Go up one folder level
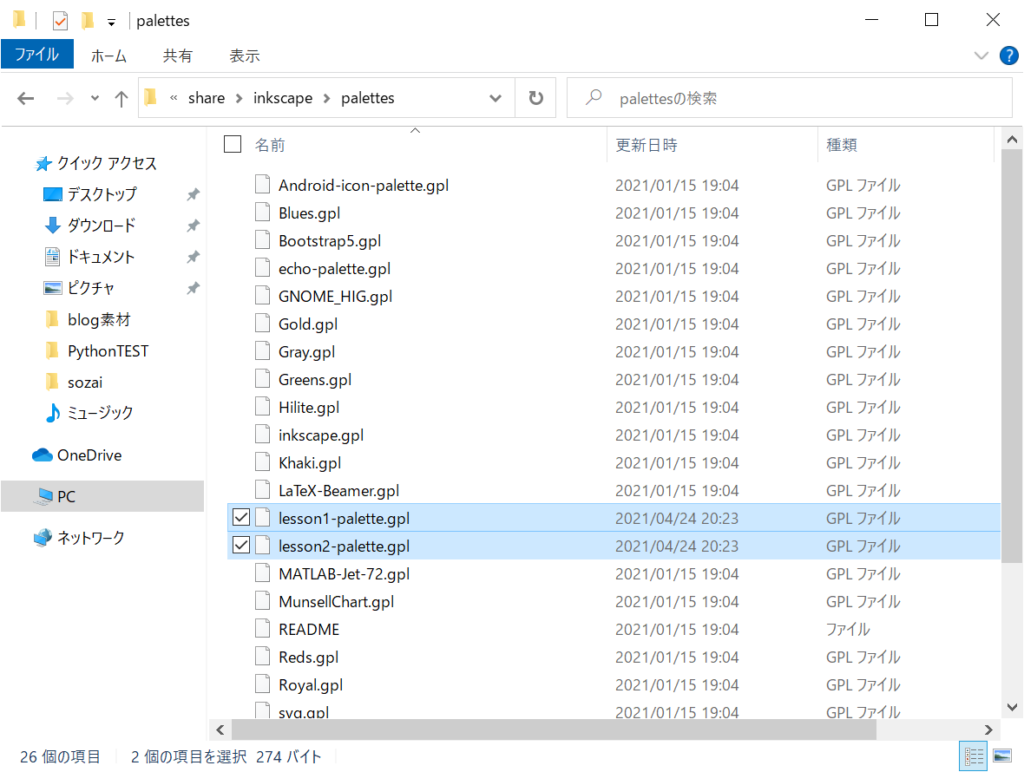This screenshot has height=772, width=1024. [121, 99]
